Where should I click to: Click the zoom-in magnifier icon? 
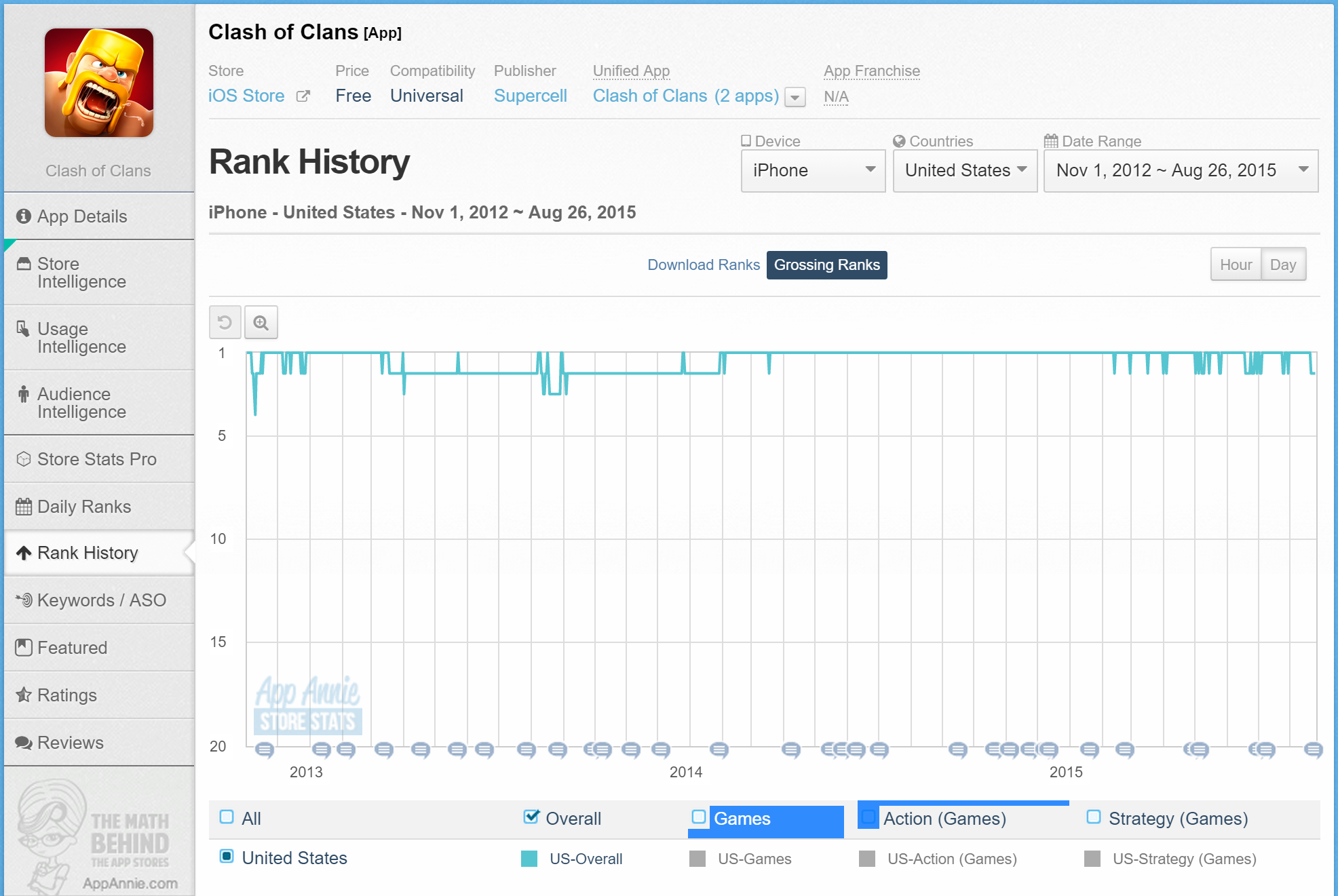click(x=261, y=322)
